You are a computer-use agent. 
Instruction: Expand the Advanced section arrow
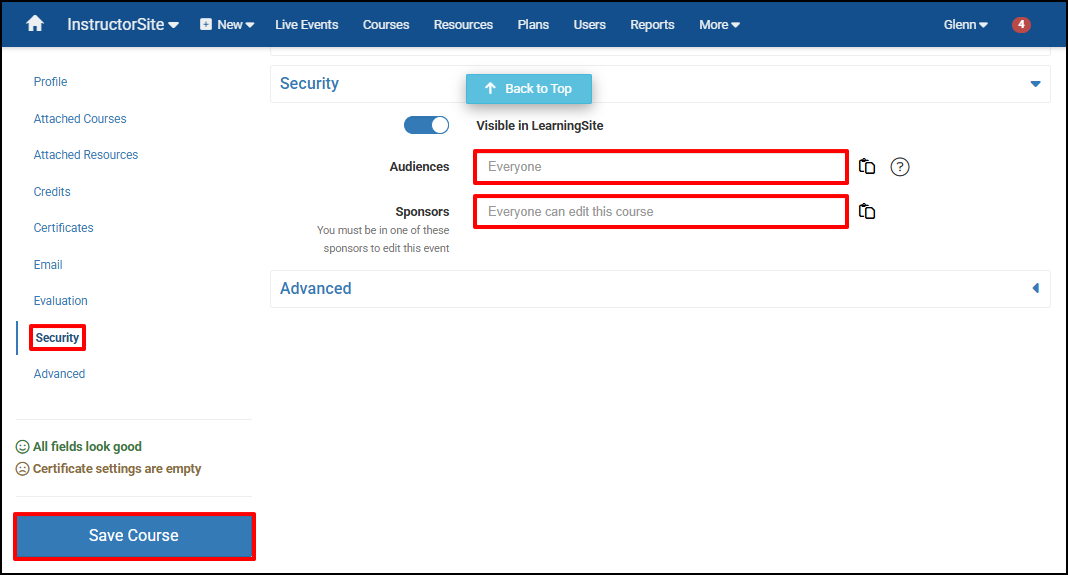(x=1035, y=288)
